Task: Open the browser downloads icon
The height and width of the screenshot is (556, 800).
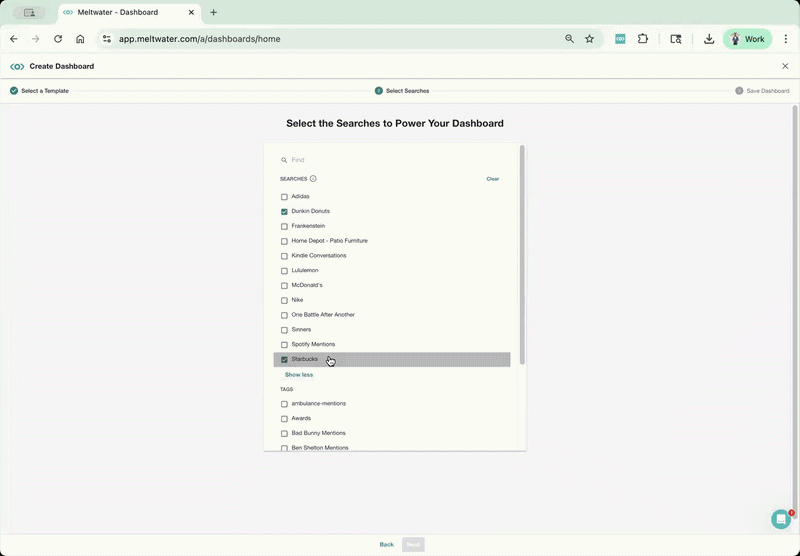Action: 709,39
